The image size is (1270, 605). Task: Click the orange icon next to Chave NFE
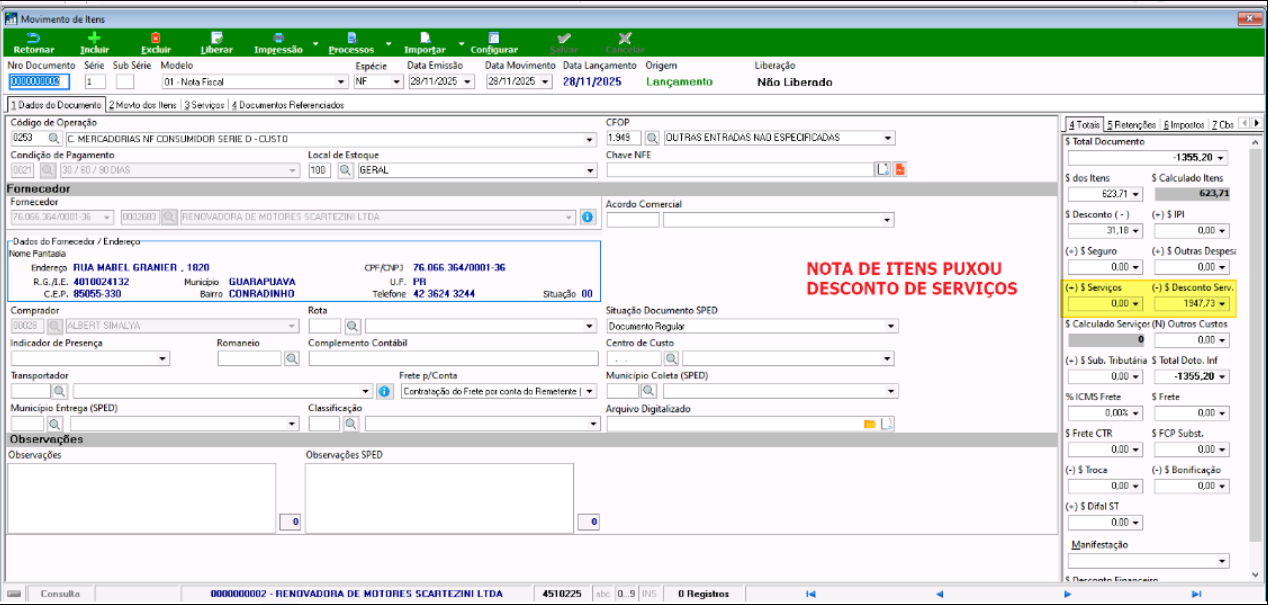coord(899,170)
